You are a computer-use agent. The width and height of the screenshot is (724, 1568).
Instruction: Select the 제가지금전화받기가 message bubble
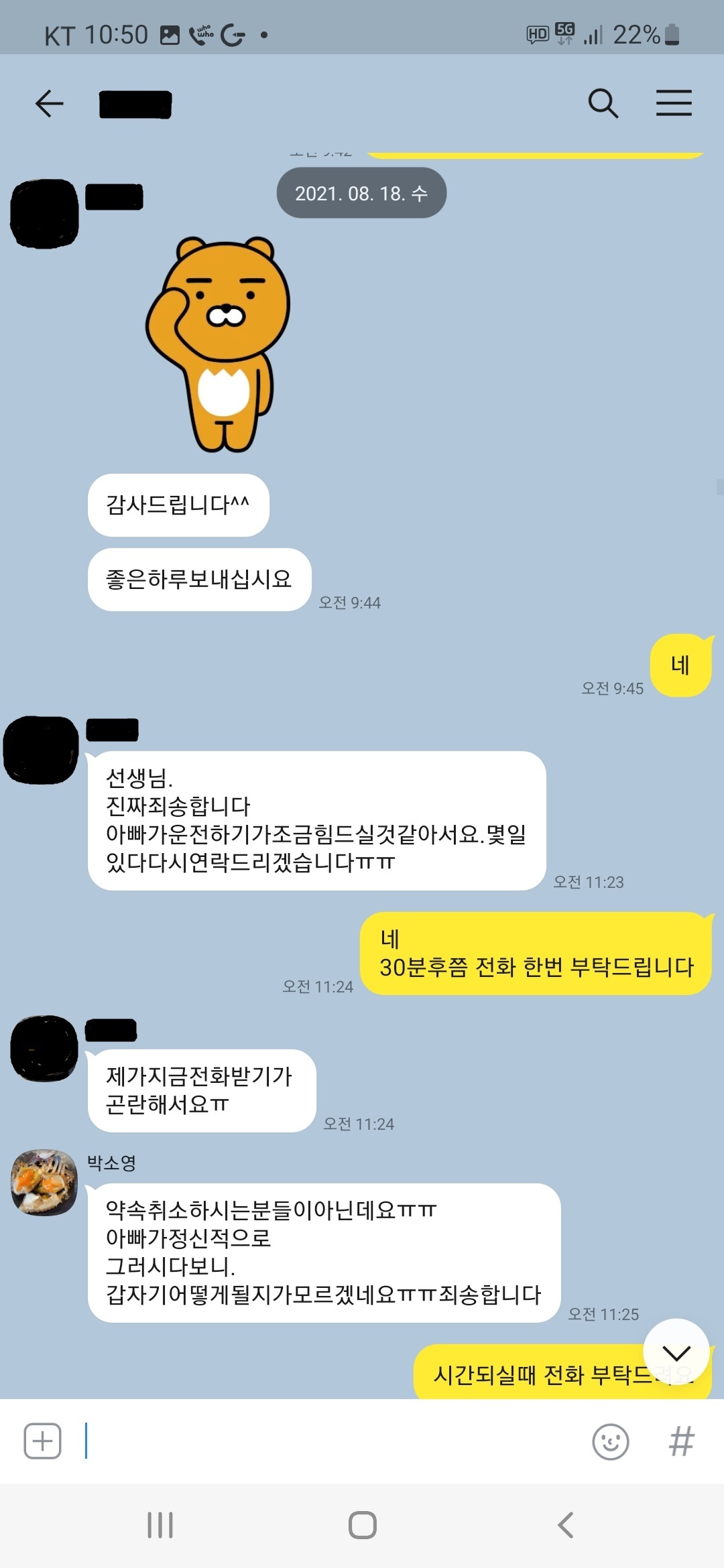click(202, 1091)
